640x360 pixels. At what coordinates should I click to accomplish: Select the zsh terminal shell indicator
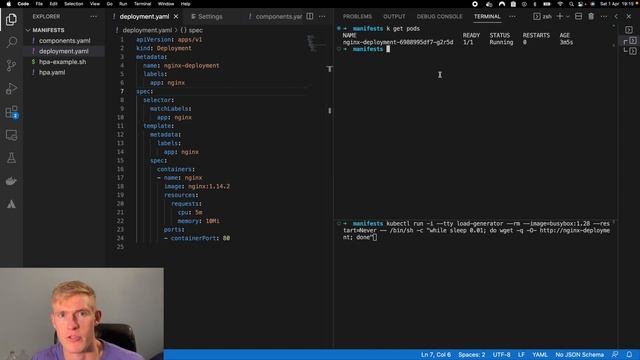pyautogui.click(x=542, y=16)
